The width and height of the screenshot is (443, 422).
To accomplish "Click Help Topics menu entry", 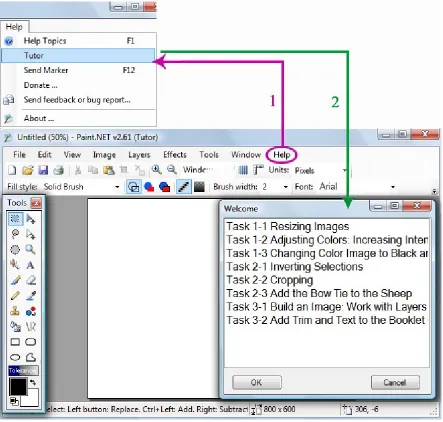I will (78, 41).
